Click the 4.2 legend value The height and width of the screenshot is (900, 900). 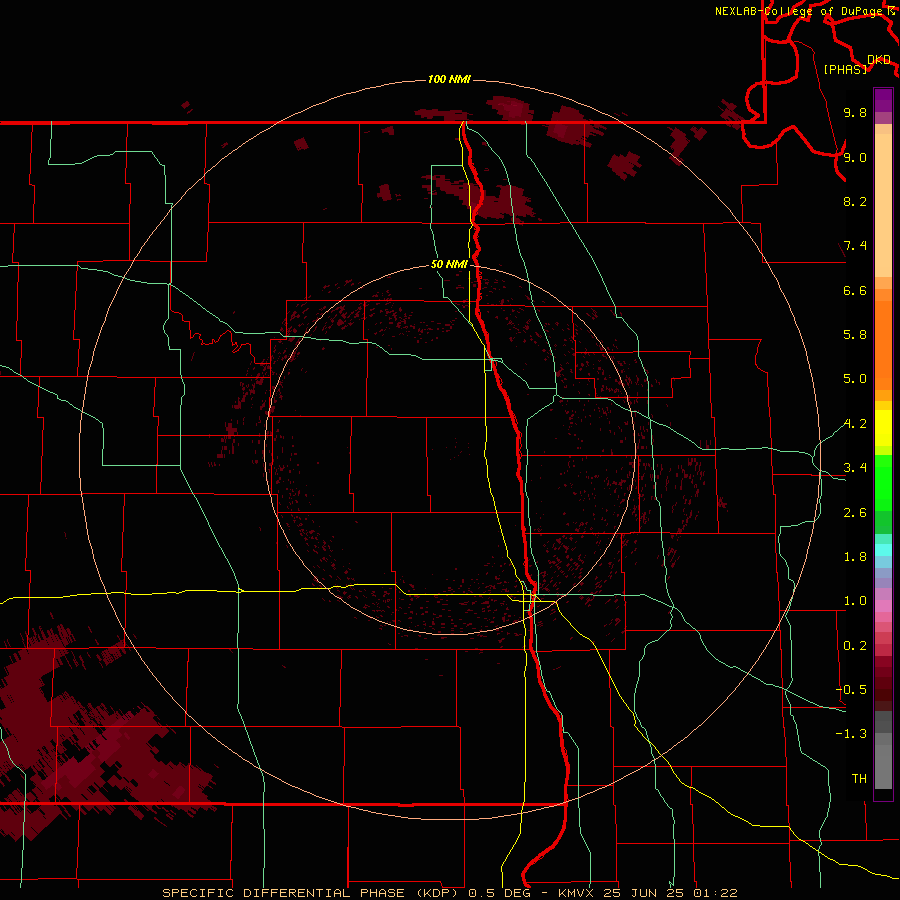point(855,424)
